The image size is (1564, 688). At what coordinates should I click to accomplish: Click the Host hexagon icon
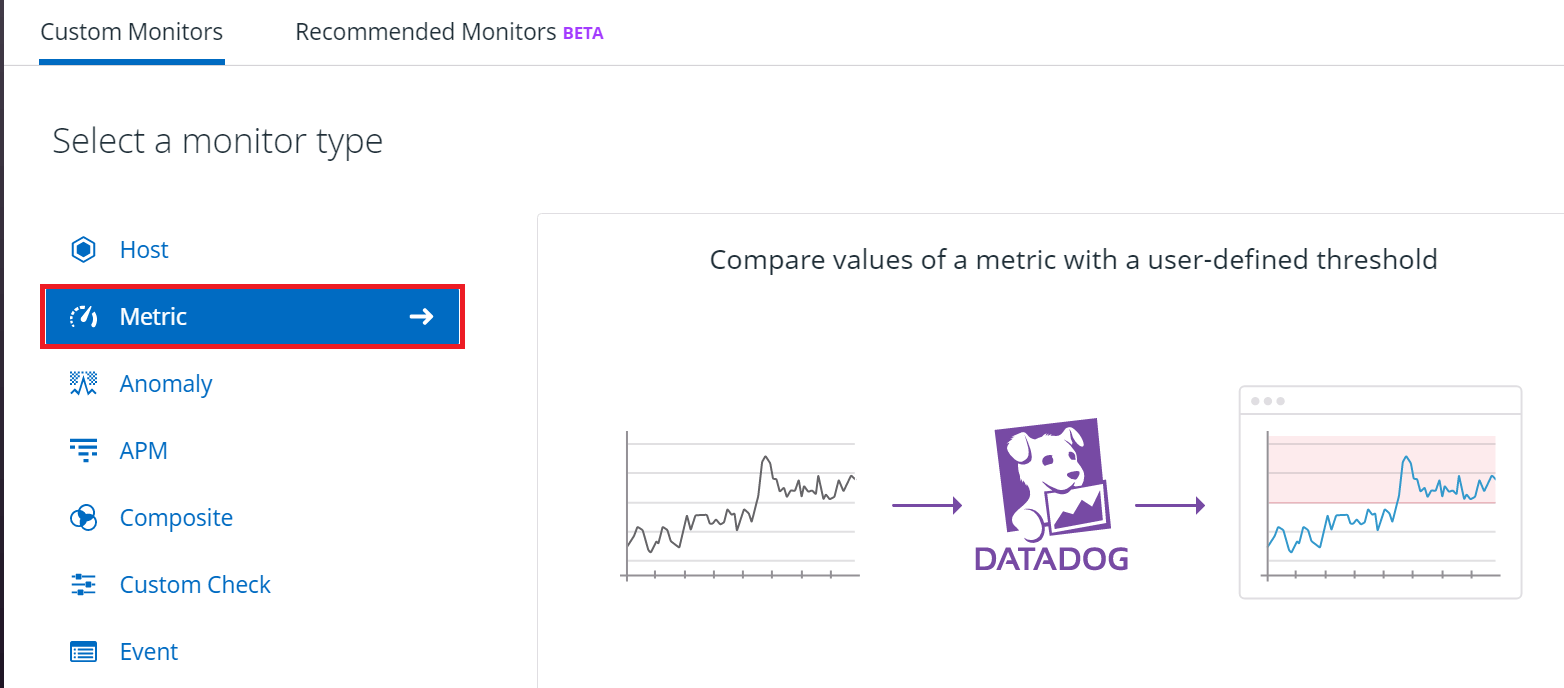tap(83, 250)
